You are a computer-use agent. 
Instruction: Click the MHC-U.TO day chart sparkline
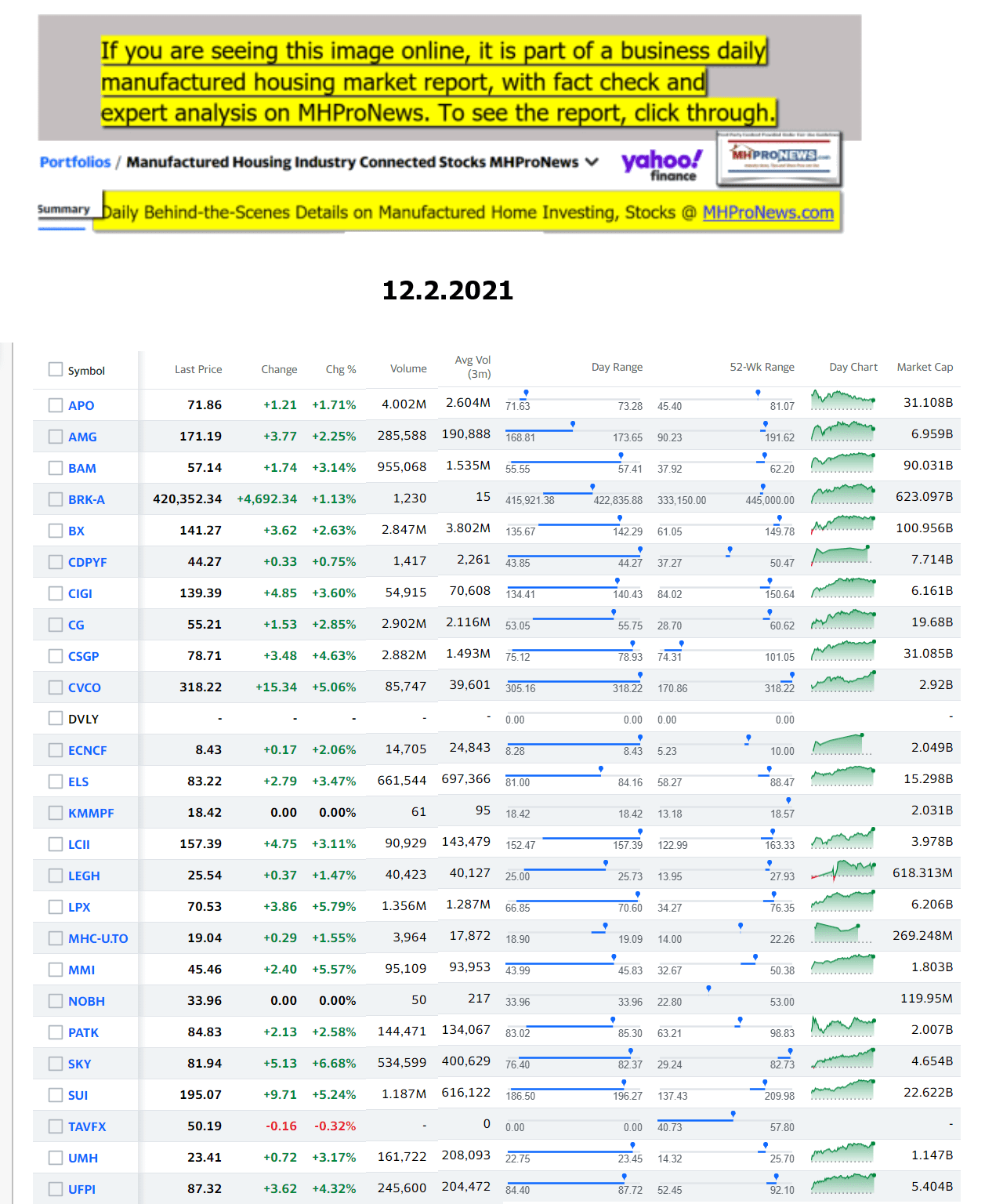[843, 934]
